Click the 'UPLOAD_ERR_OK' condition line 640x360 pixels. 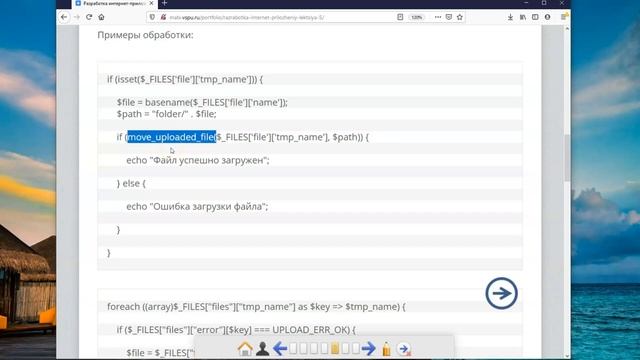tap(236, 330)
